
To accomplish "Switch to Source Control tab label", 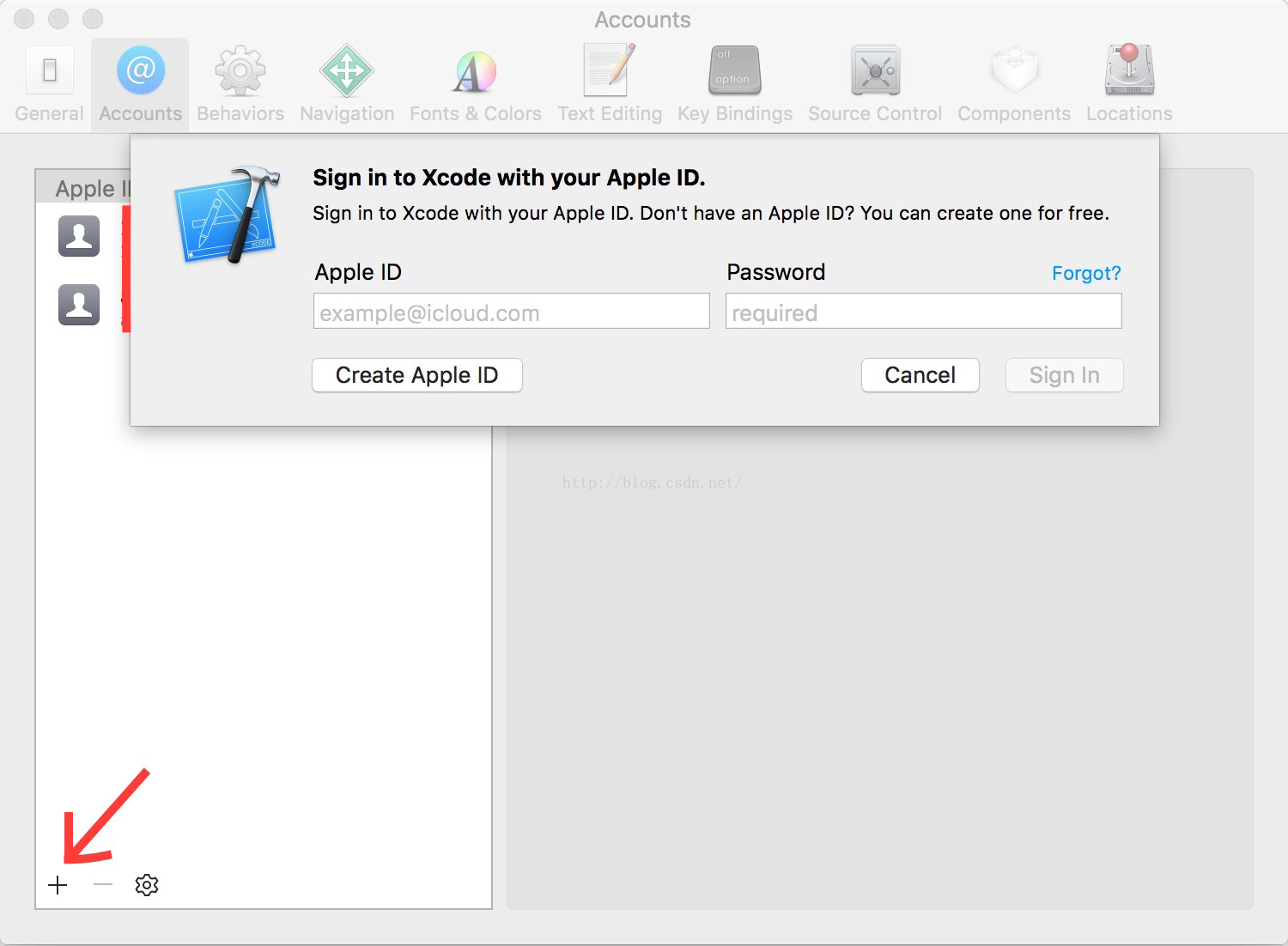I will point(875,113).
